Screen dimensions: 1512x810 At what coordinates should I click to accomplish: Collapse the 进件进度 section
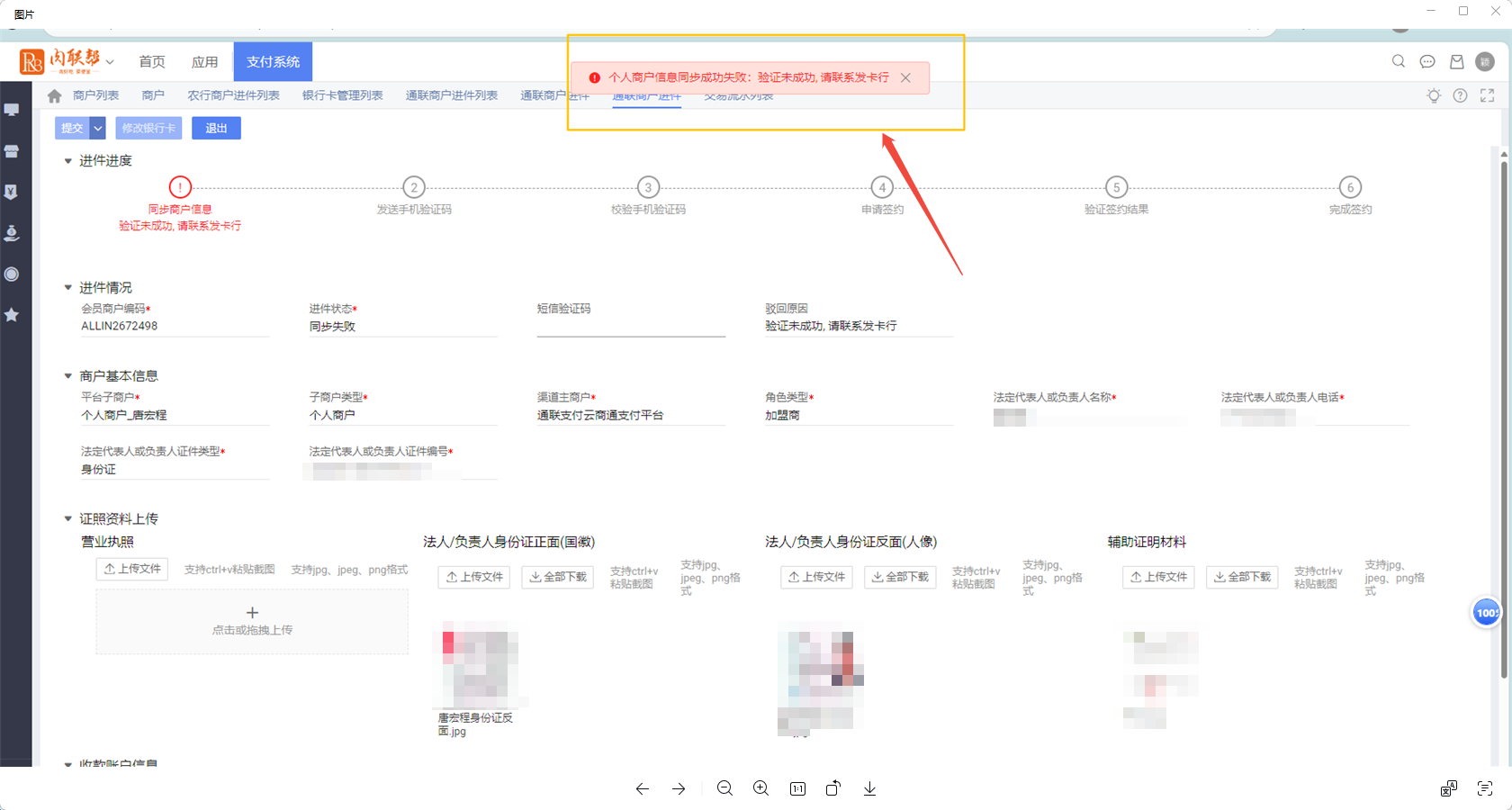click(67, 161)
